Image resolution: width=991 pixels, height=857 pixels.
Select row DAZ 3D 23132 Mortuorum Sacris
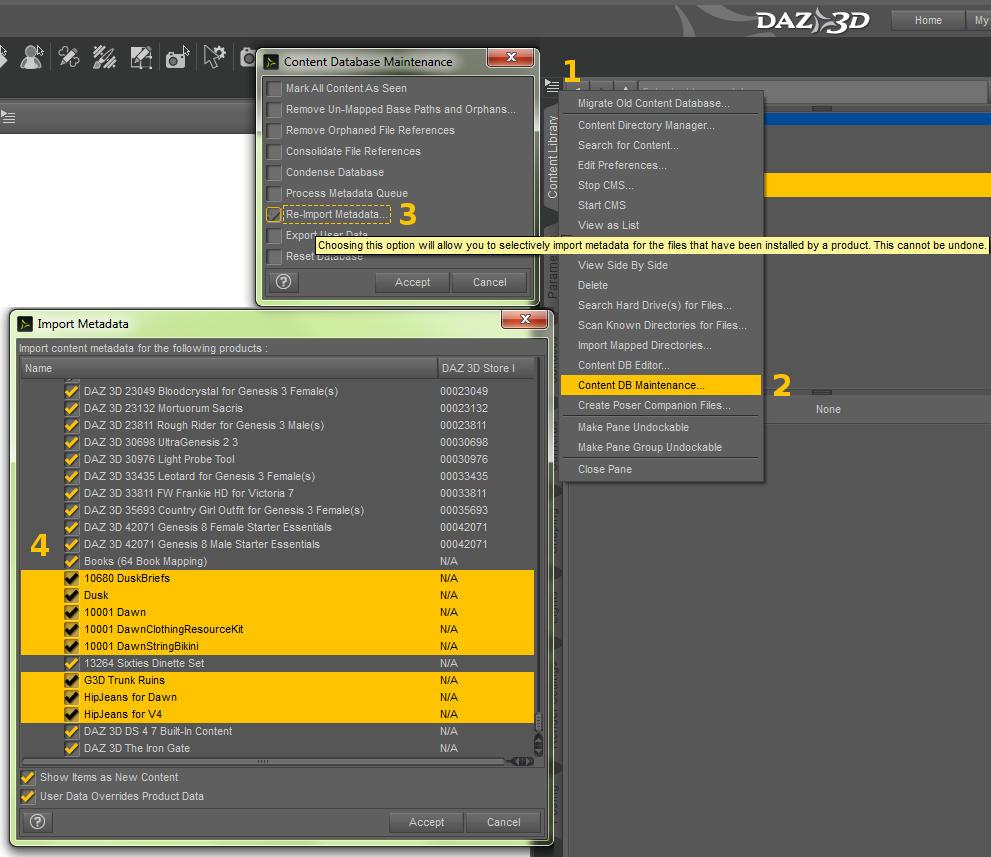tap(277, 408)
